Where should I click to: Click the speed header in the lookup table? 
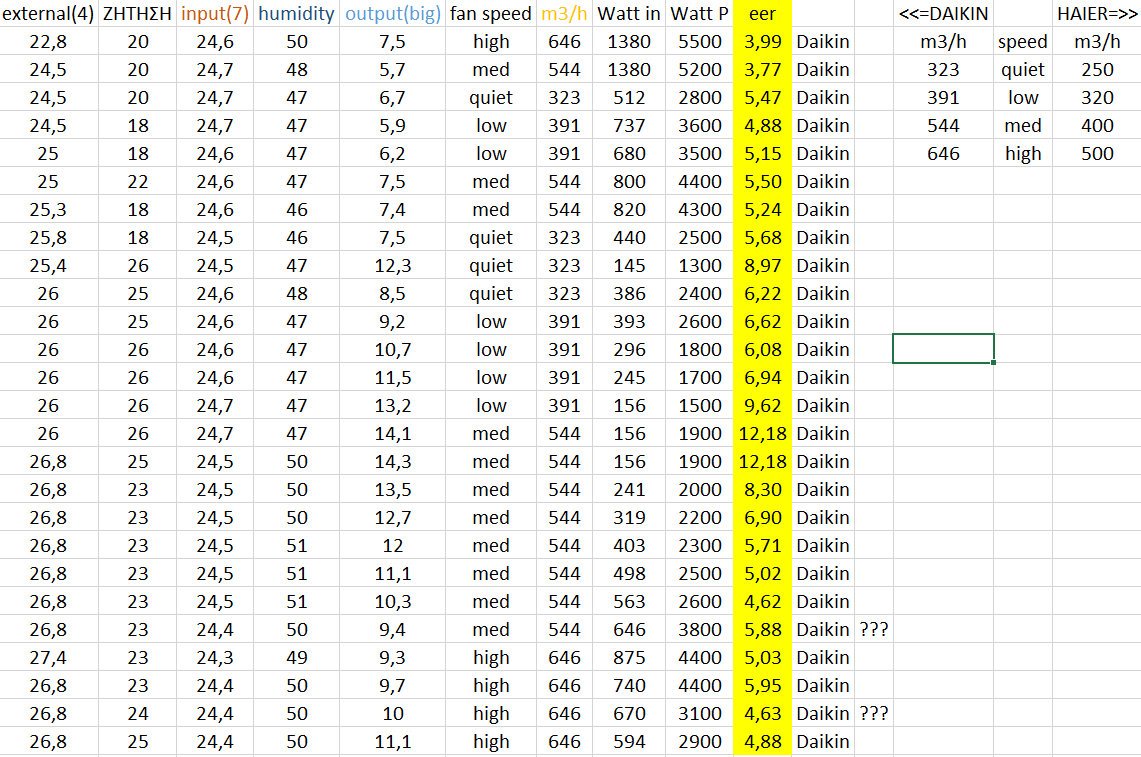(x=1023, y=41)
